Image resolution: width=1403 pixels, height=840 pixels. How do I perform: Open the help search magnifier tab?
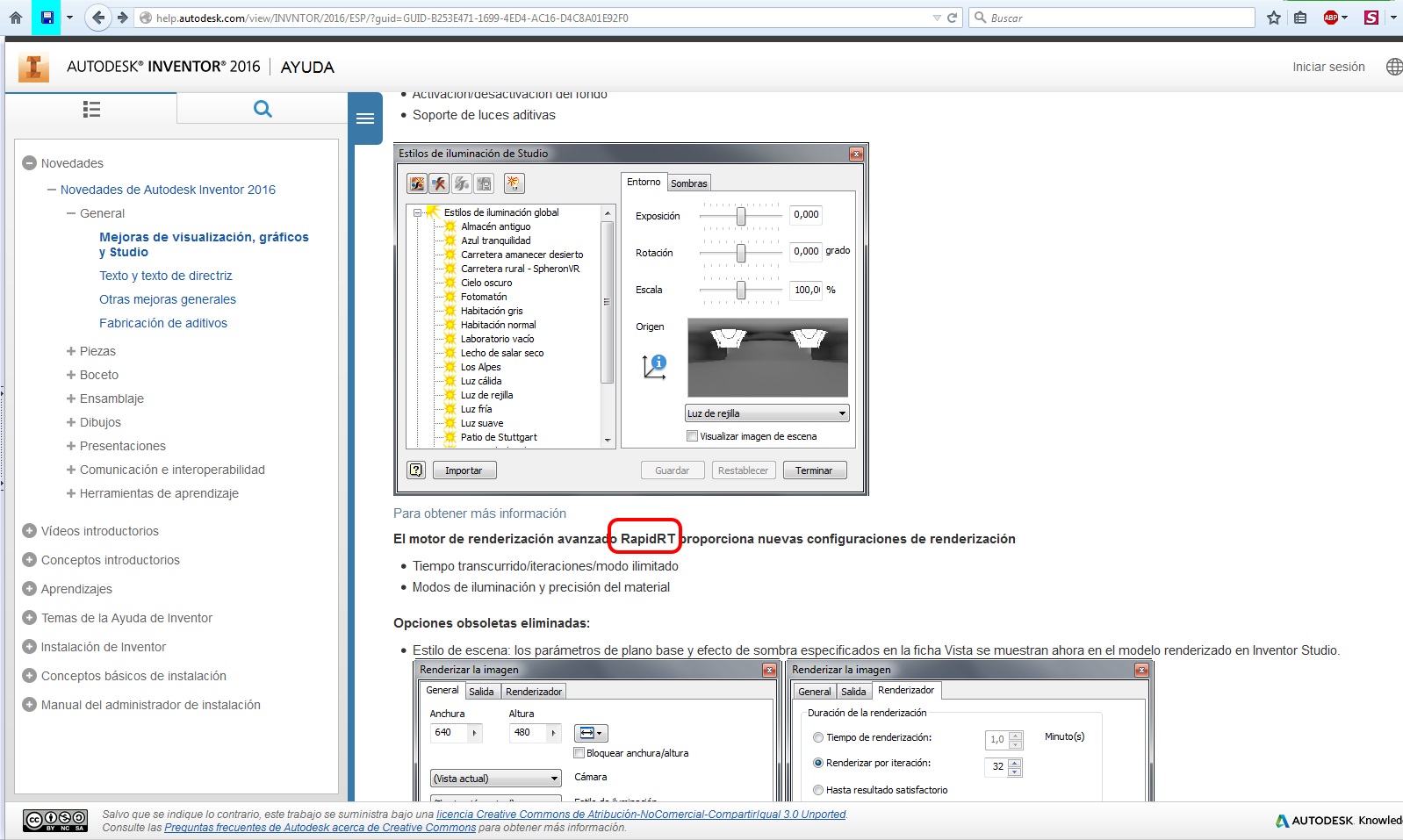[263, 109]
